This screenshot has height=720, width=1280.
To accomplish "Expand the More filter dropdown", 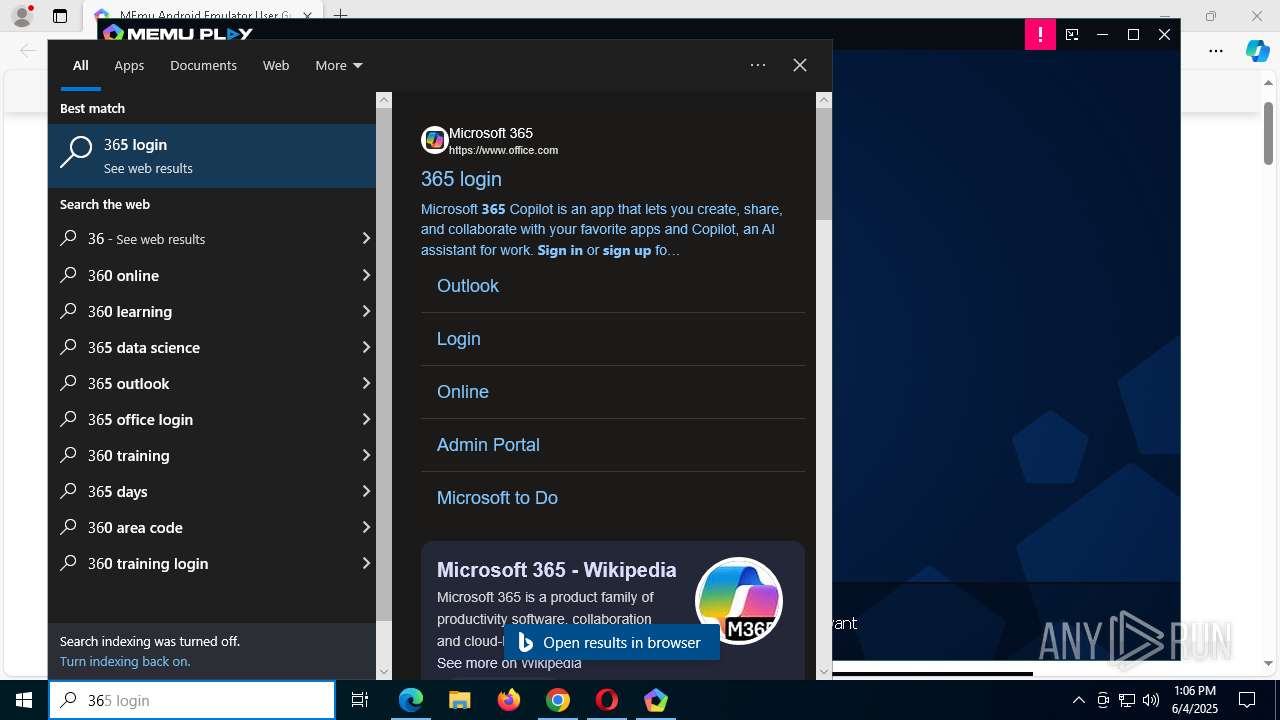I will [x=339, y=65].
